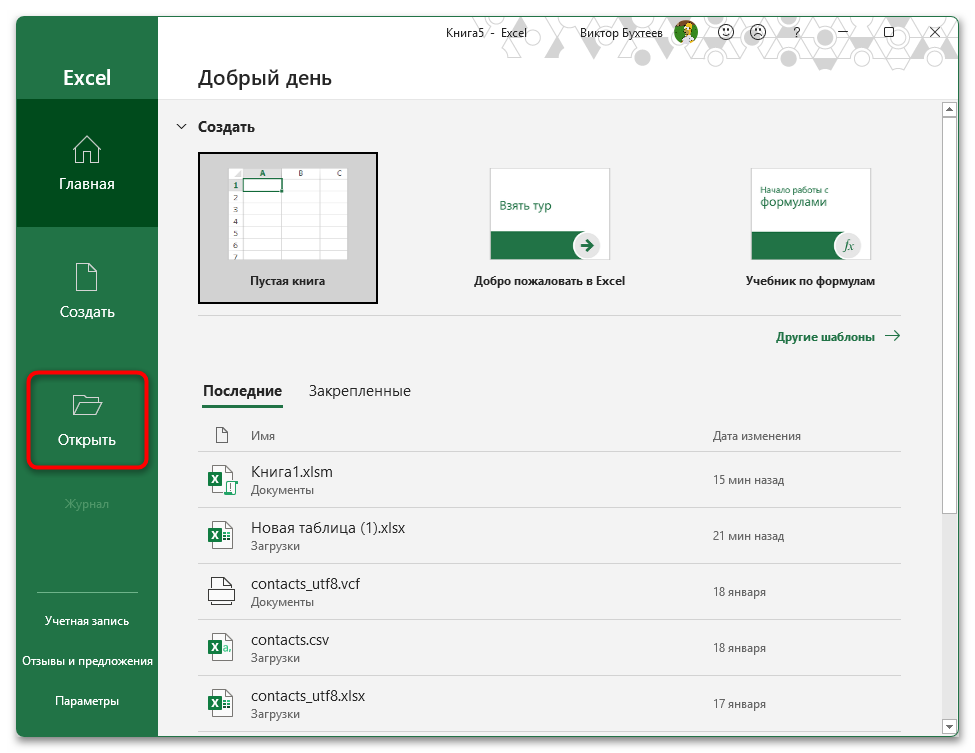Switch to the Закрепленные tab
Viewport: 975px width, 753px height.
click(x=359, y=391)
